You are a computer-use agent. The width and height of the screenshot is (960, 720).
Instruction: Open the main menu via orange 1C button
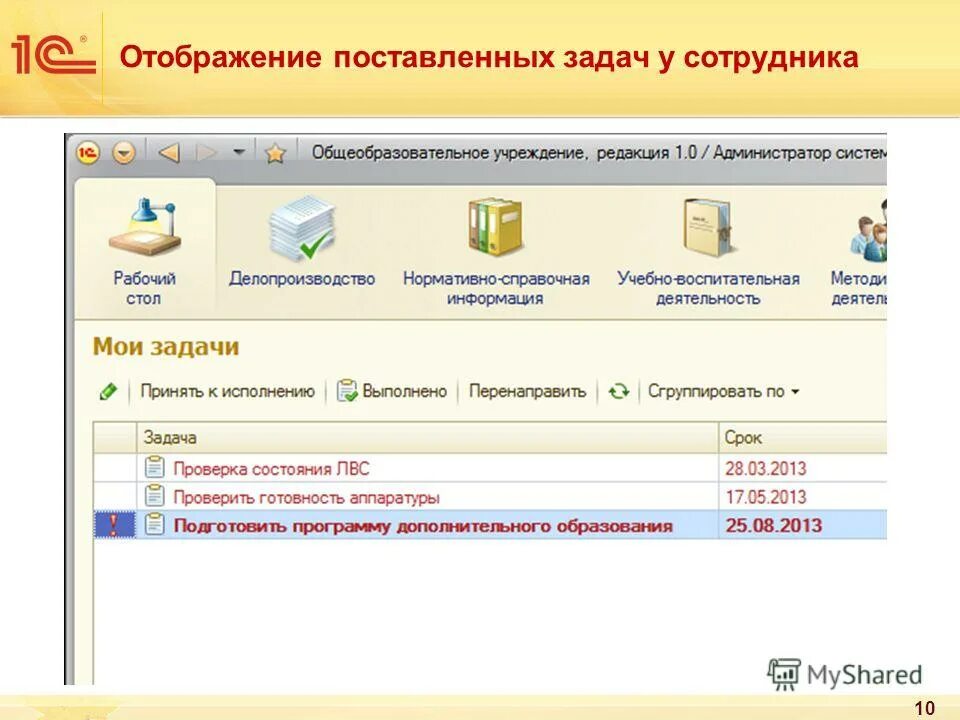(90, 152)
